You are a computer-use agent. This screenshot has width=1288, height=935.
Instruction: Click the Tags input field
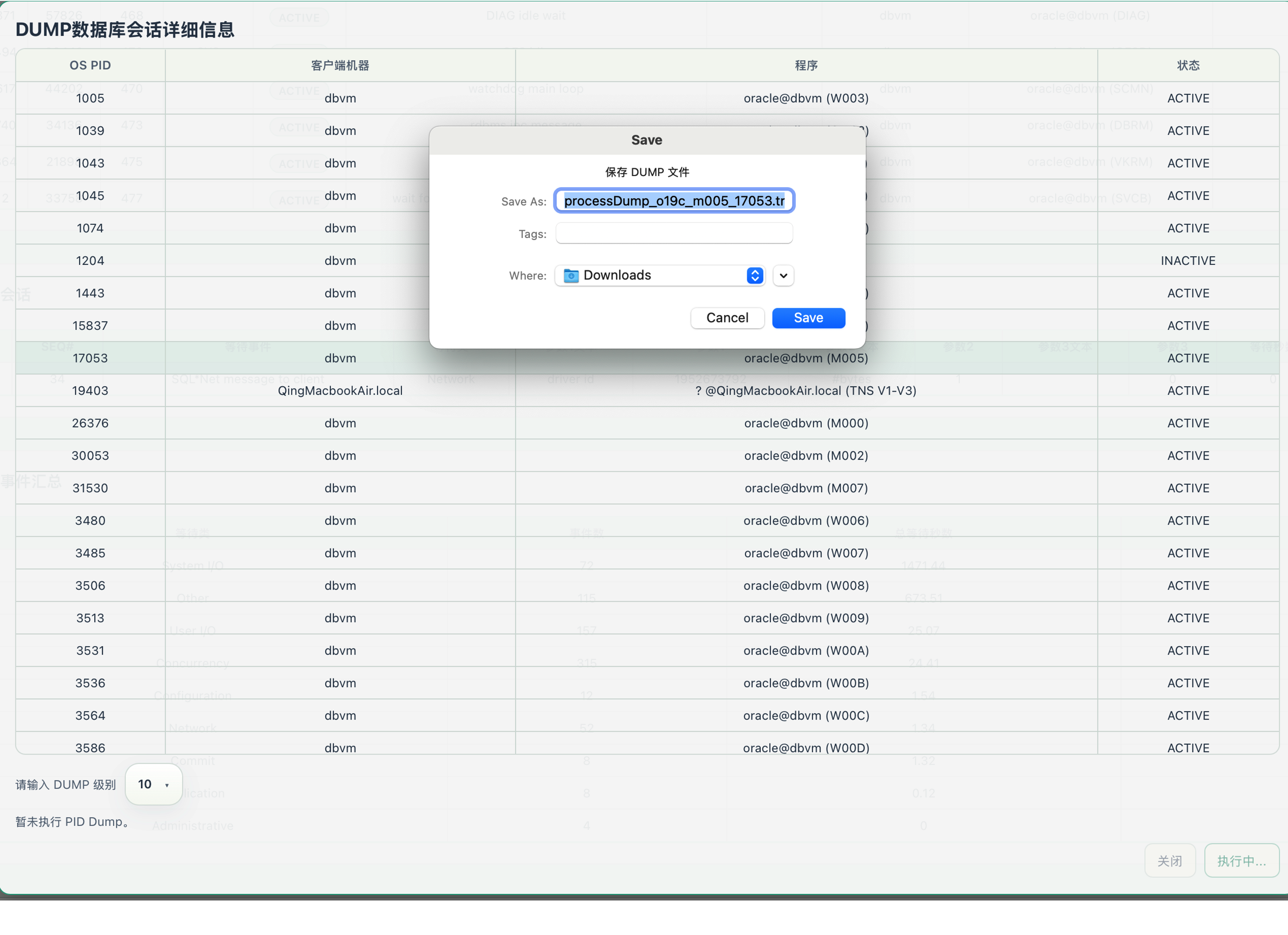tap(674, 234)
